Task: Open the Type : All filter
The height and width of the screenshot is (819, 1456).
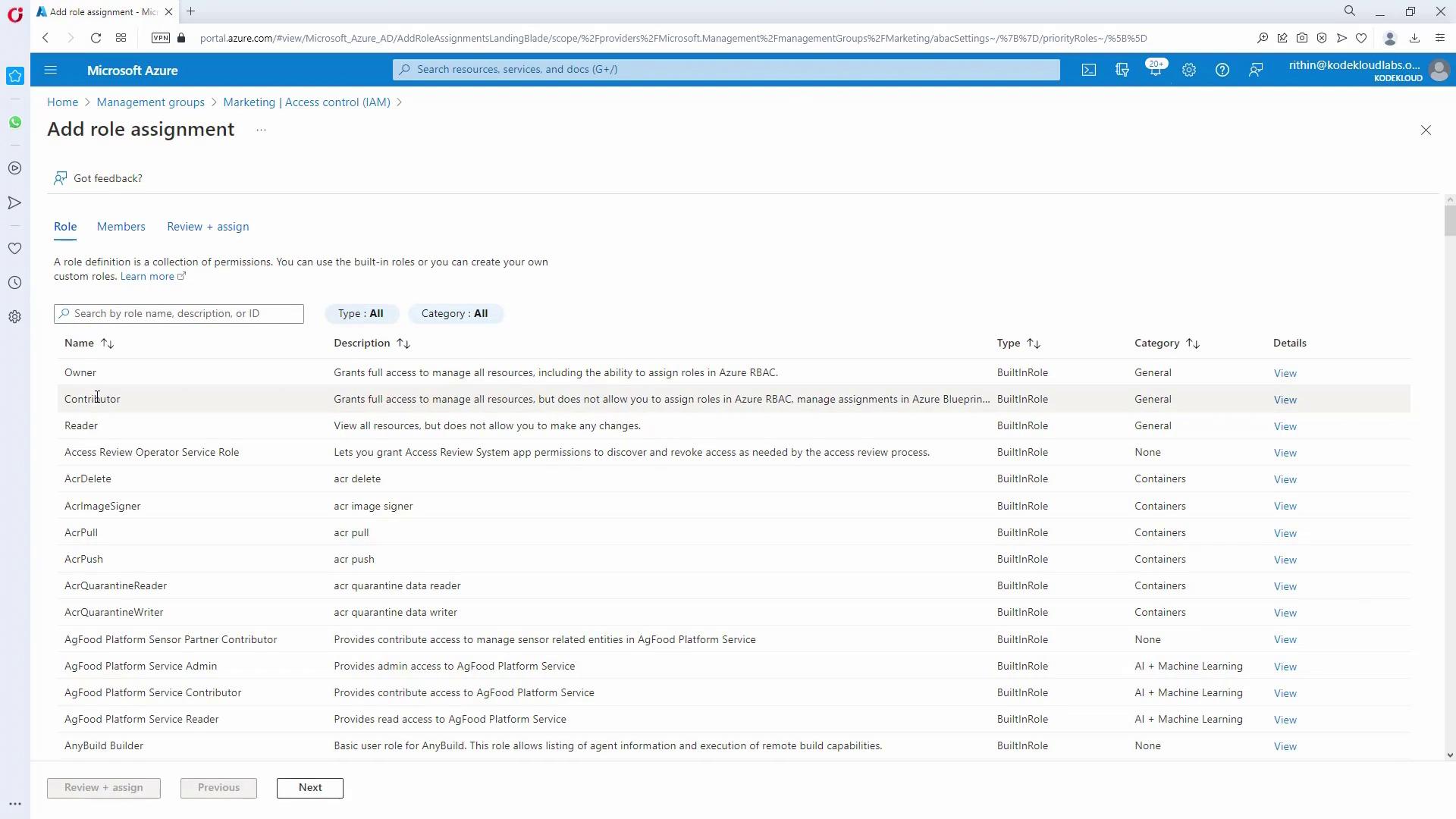Action: (361, 314)
